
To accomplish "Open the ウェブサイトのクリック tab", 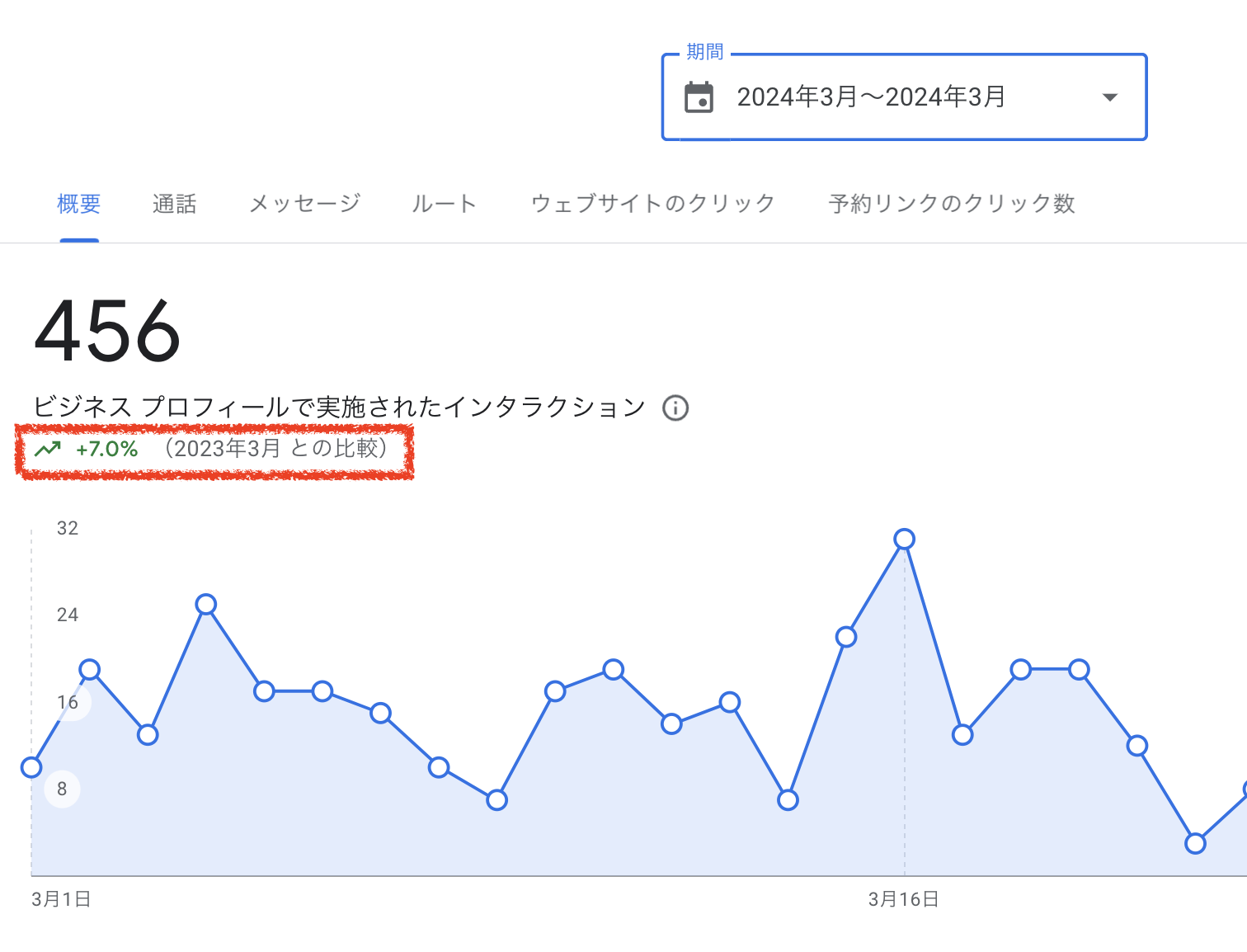I will 653,204.
